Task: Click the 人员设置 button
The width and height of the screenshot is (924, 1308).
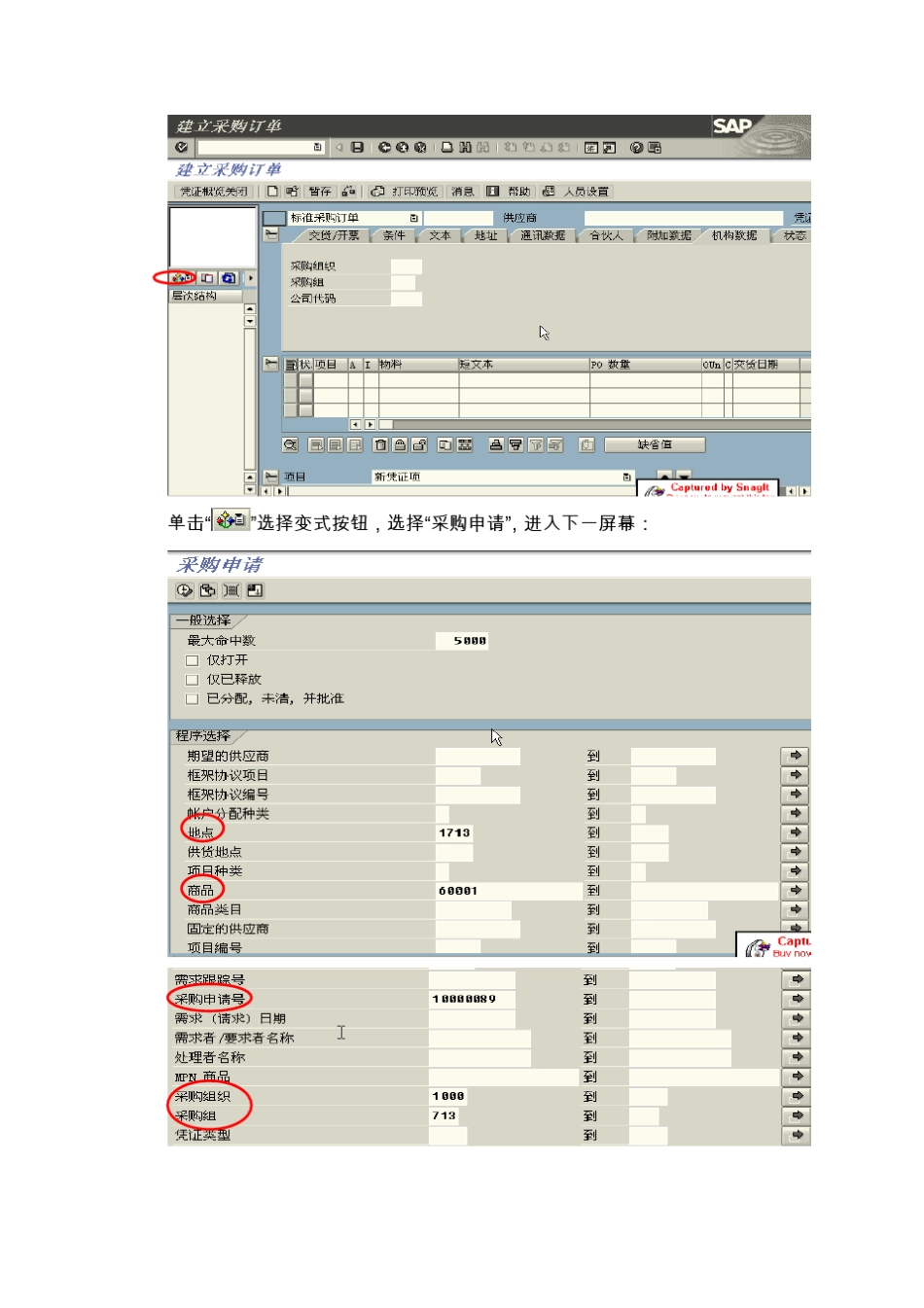Action: pyautogui.click(x=576, y=192)
